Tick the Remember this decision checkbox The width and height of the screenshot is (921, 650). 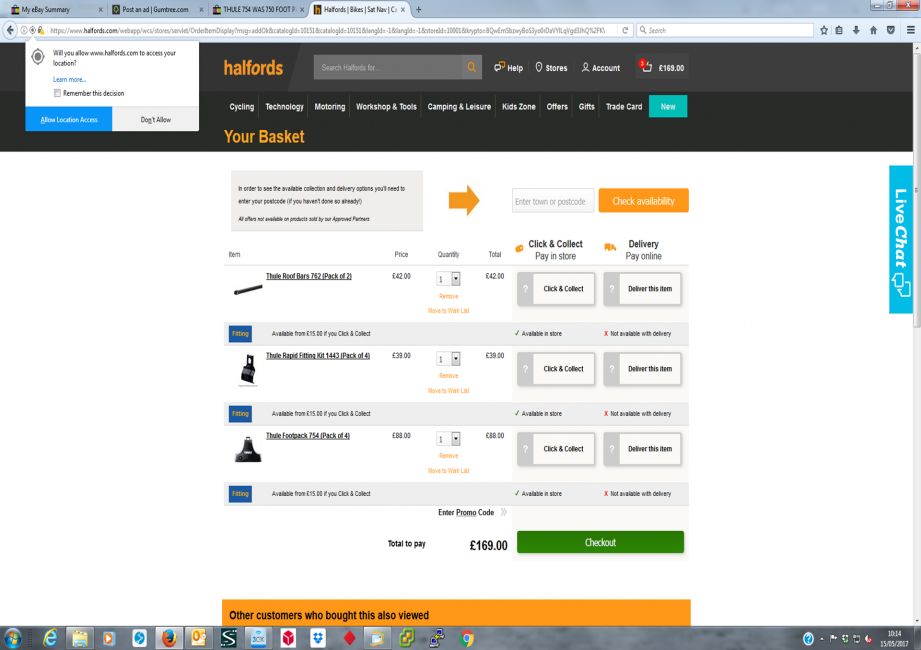57,93
